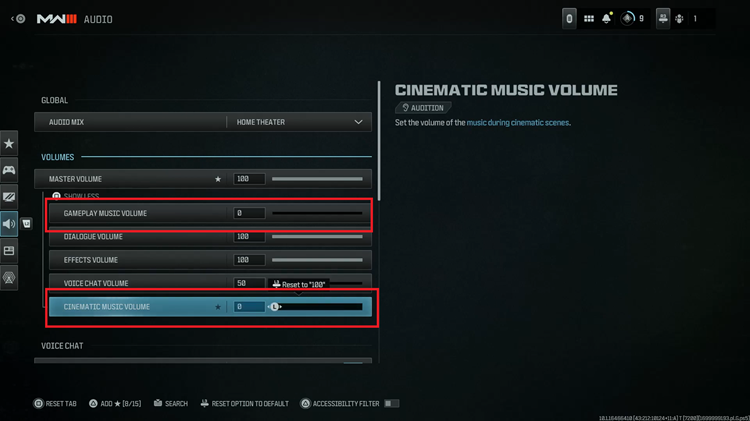Unfavorite the Master Volume star
Viewport: 750px width, 421px height.
pyautogui.click(x=218, y=179)
